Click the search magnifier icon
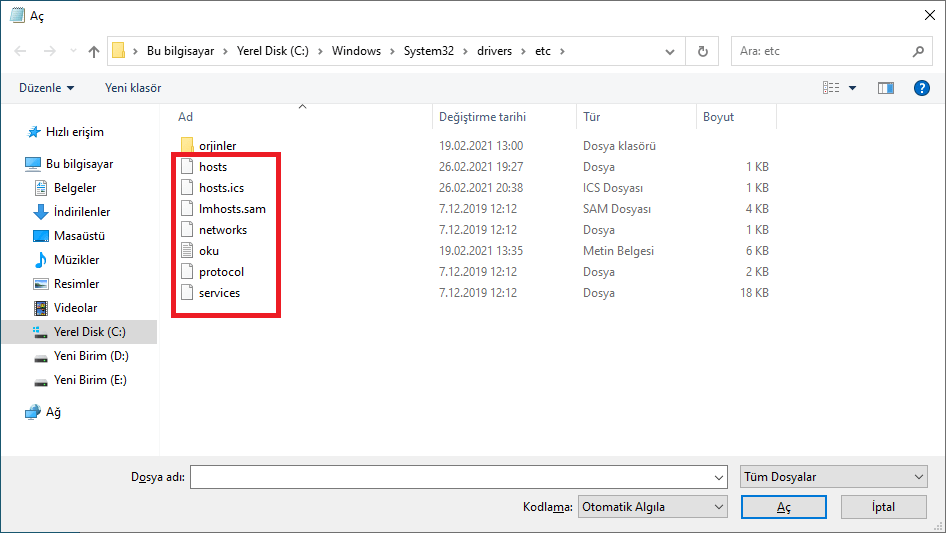This screenshot has height=533, width=946. click(x=918, y=51)
